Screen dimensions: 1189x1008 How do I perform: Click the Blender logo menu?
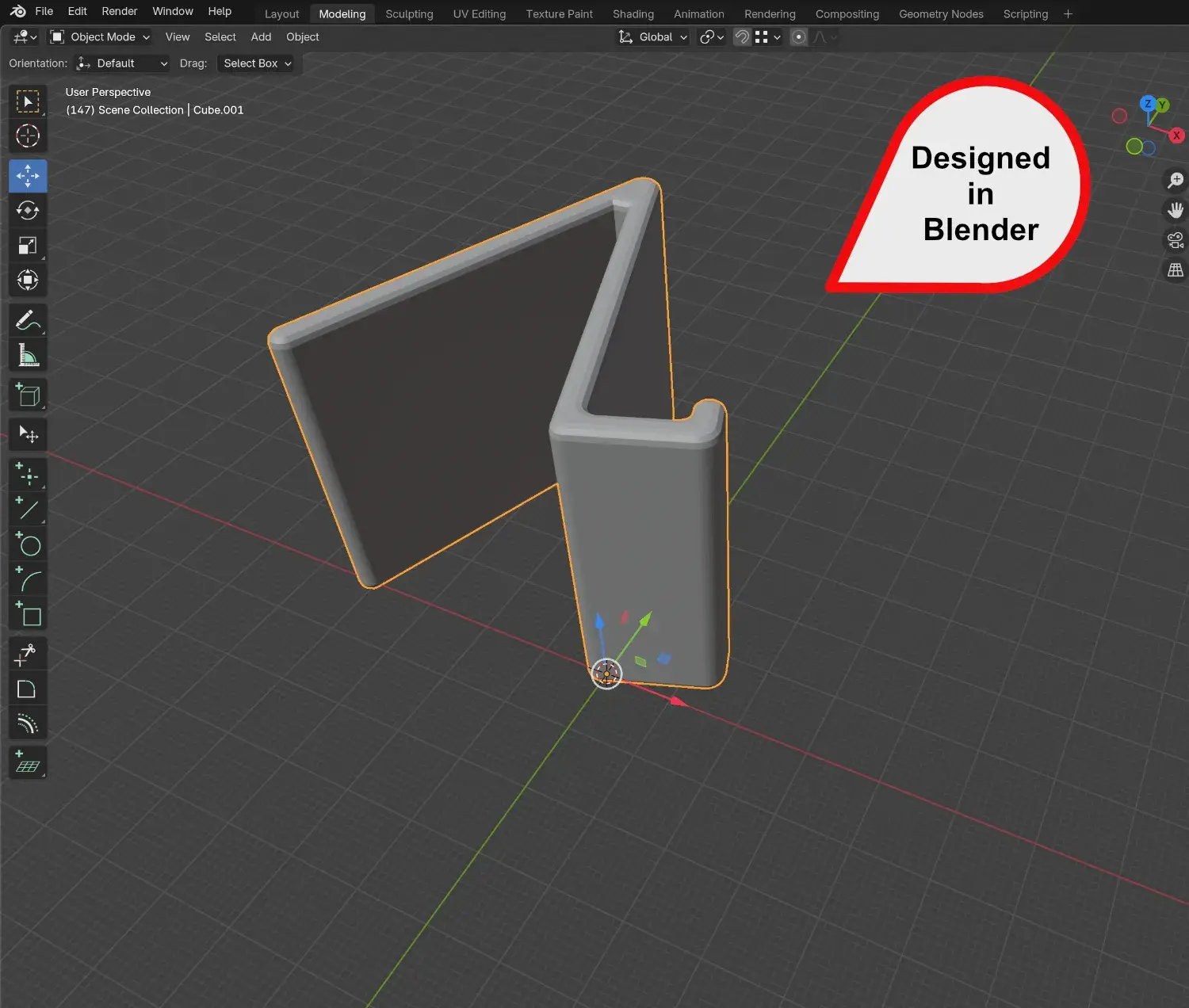point(17,11)
